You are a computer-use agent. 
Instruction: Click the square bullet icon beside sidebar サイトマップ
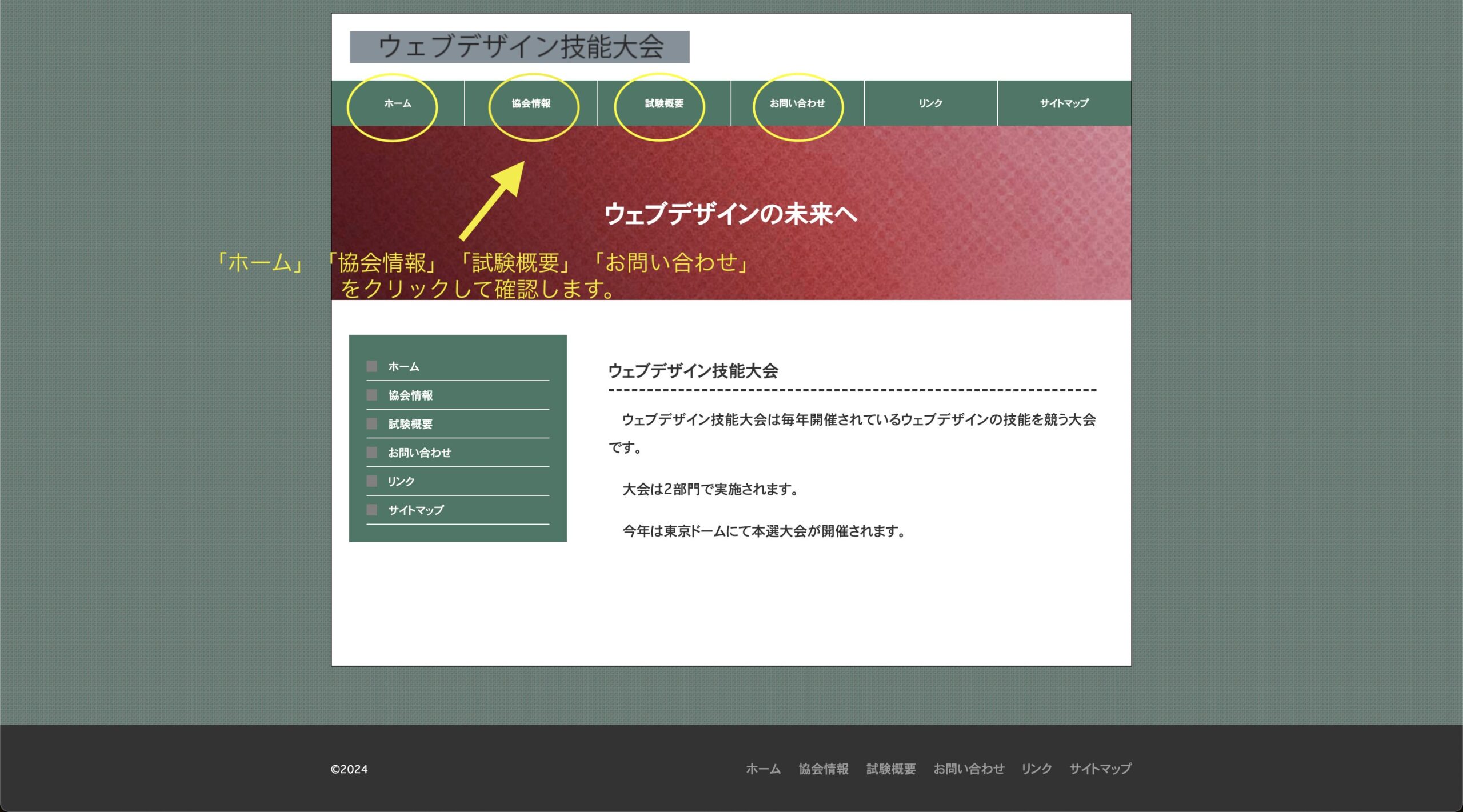pyautogui.click(x=372, y=509)
